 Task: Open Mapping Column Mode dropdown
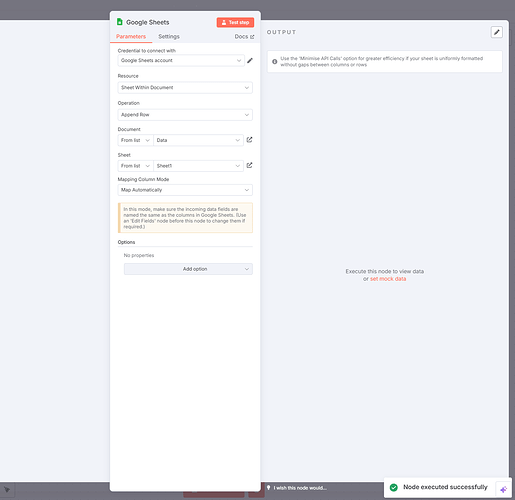(185, 190)
